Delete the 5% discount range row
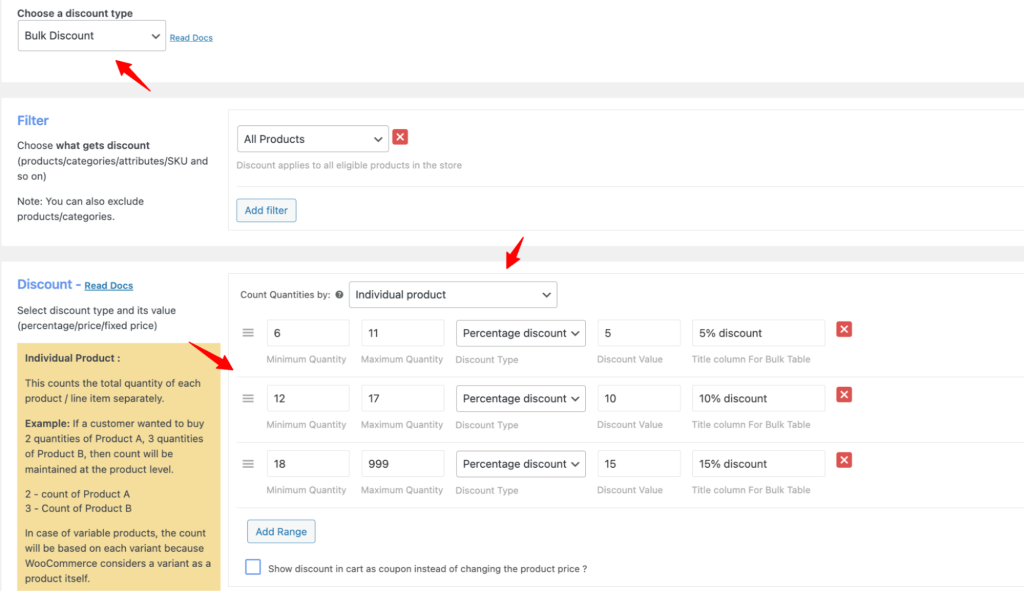 [x=844, y=330]
